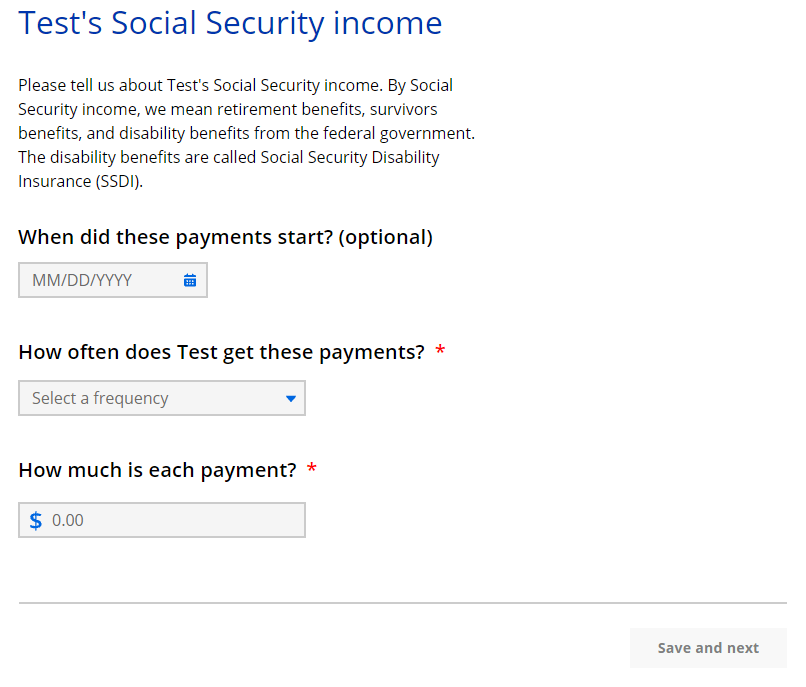The width and height of the screenshot is (806, 687).
Task: Click the 'How much is each payment?' label
Action: click(157, 470)
